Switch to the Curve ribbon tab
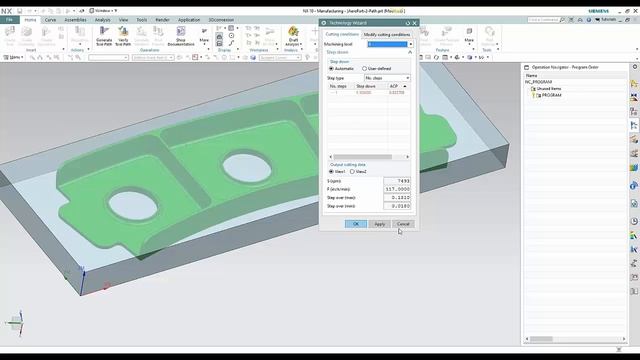Image resolution: width=640 pixels, height=360 pixels. tap(50, 20)
